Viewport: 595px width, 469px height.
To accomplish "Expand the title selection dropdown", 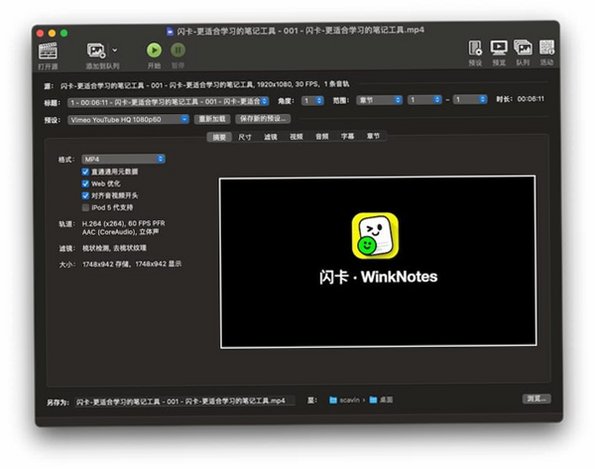I will click(168, 102).
